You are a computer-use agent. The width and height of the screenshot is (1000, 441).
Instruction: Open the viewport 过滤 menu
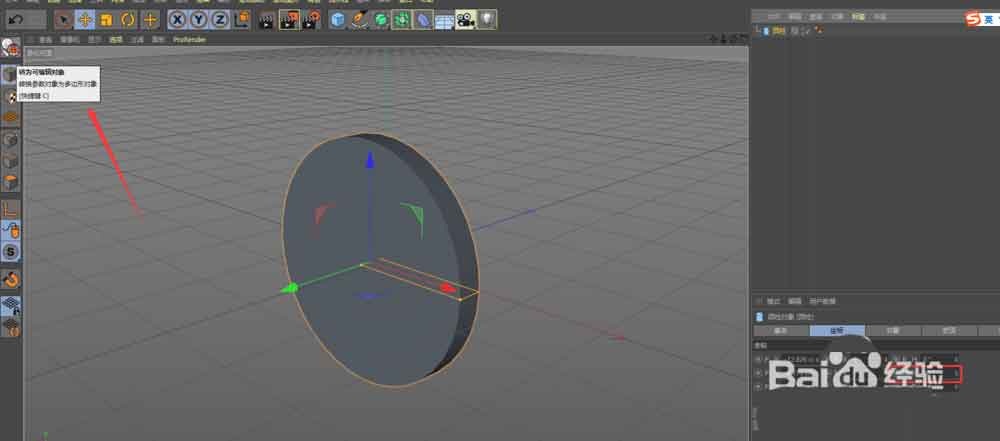tap(136, 40)
